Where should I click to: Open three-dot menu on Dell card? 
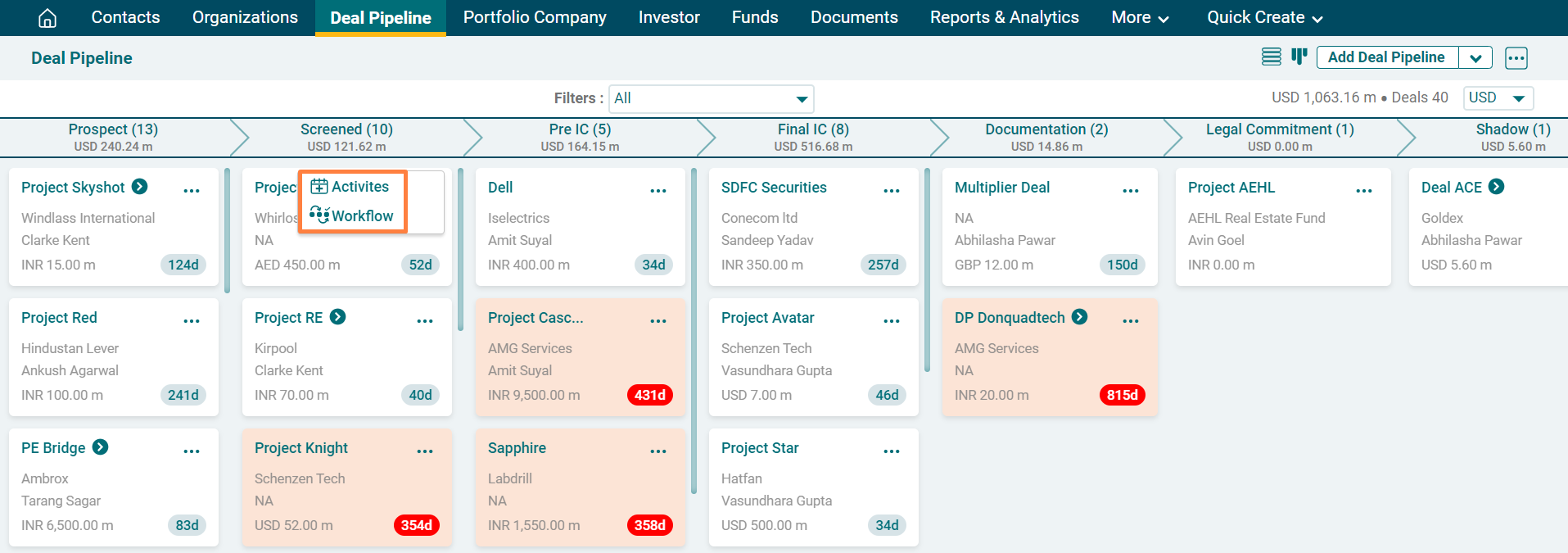point(657,191)
